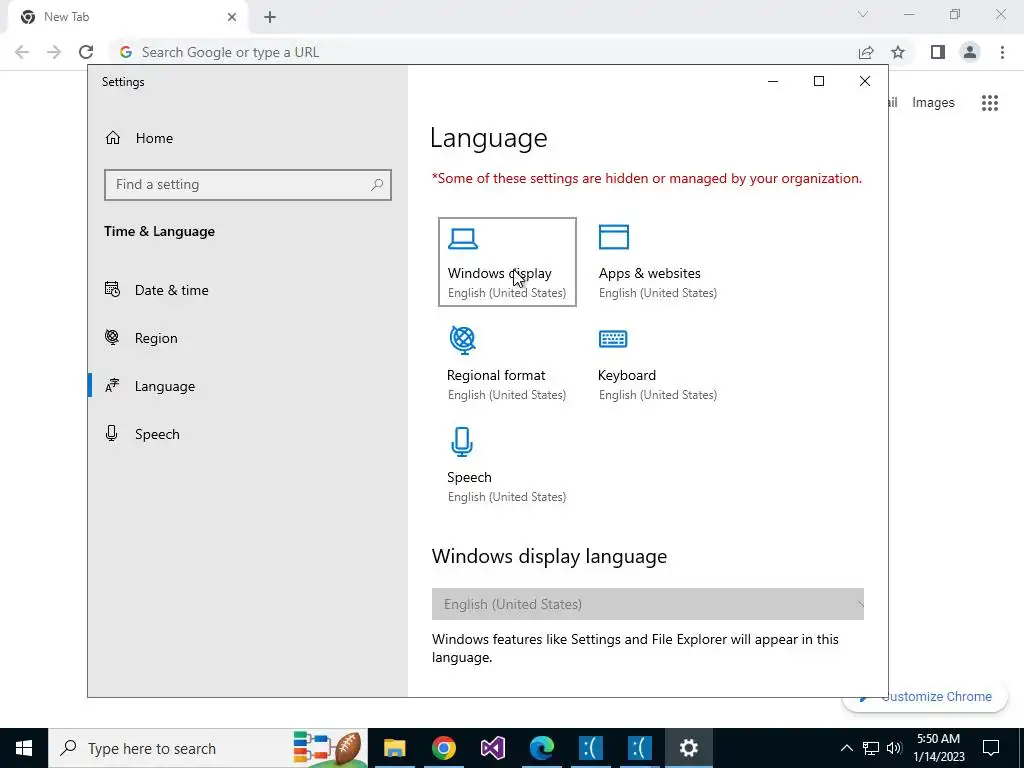Open the Settings gear in taskbar
1024x768 pixels.
coord(688,748)
